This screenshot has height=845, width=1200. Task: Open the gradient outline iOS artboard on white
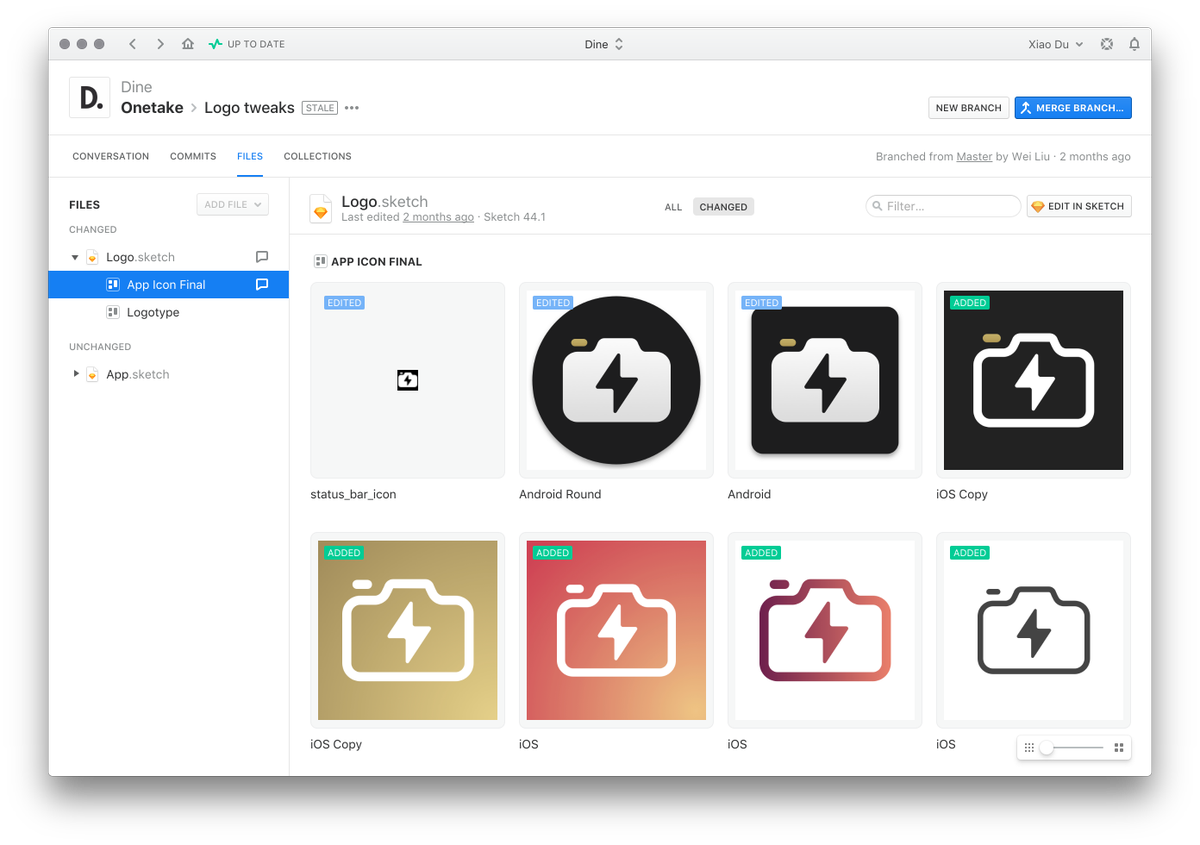coord(825,630)
